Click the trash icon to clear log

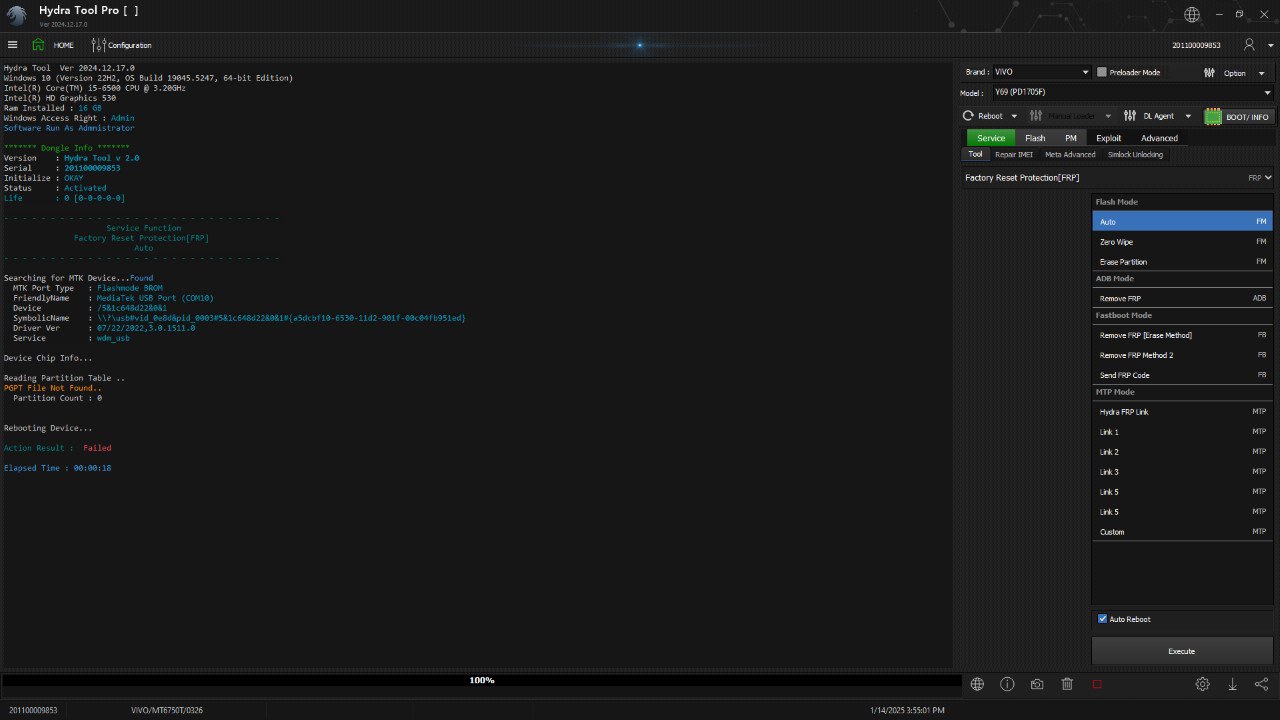1067,684
